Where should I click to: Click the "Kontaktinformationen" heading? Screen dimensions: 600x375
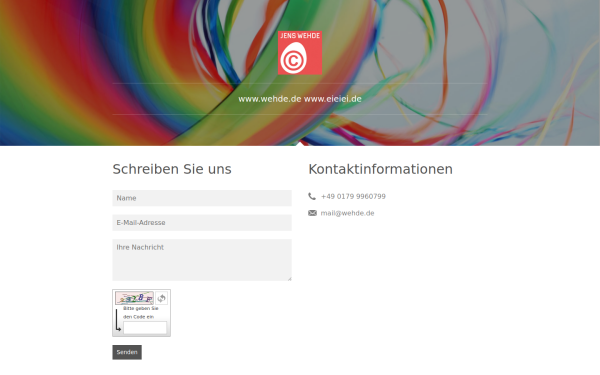click(x=380, y=169)
